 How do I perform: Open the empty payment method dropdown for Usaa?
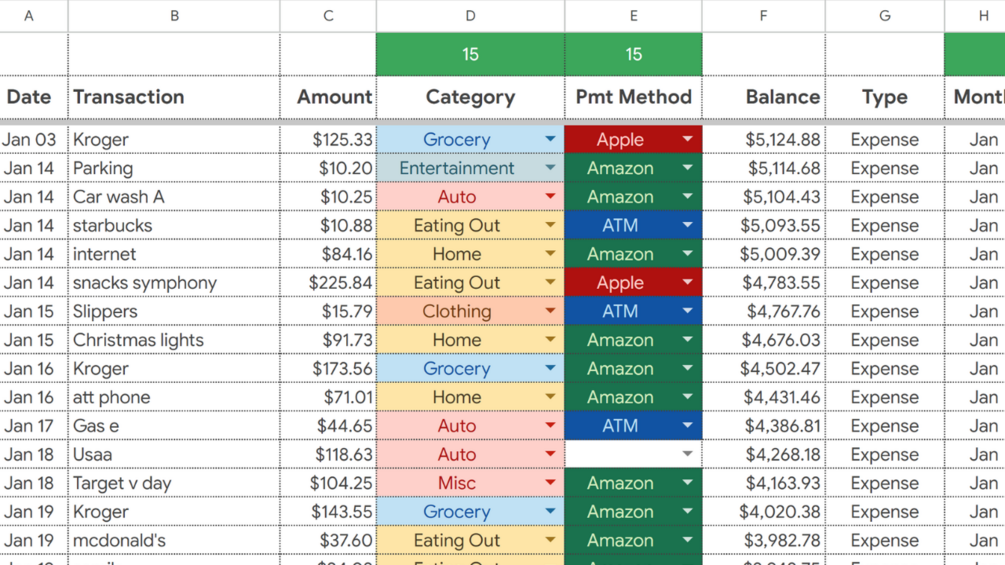tap(687, 454)
